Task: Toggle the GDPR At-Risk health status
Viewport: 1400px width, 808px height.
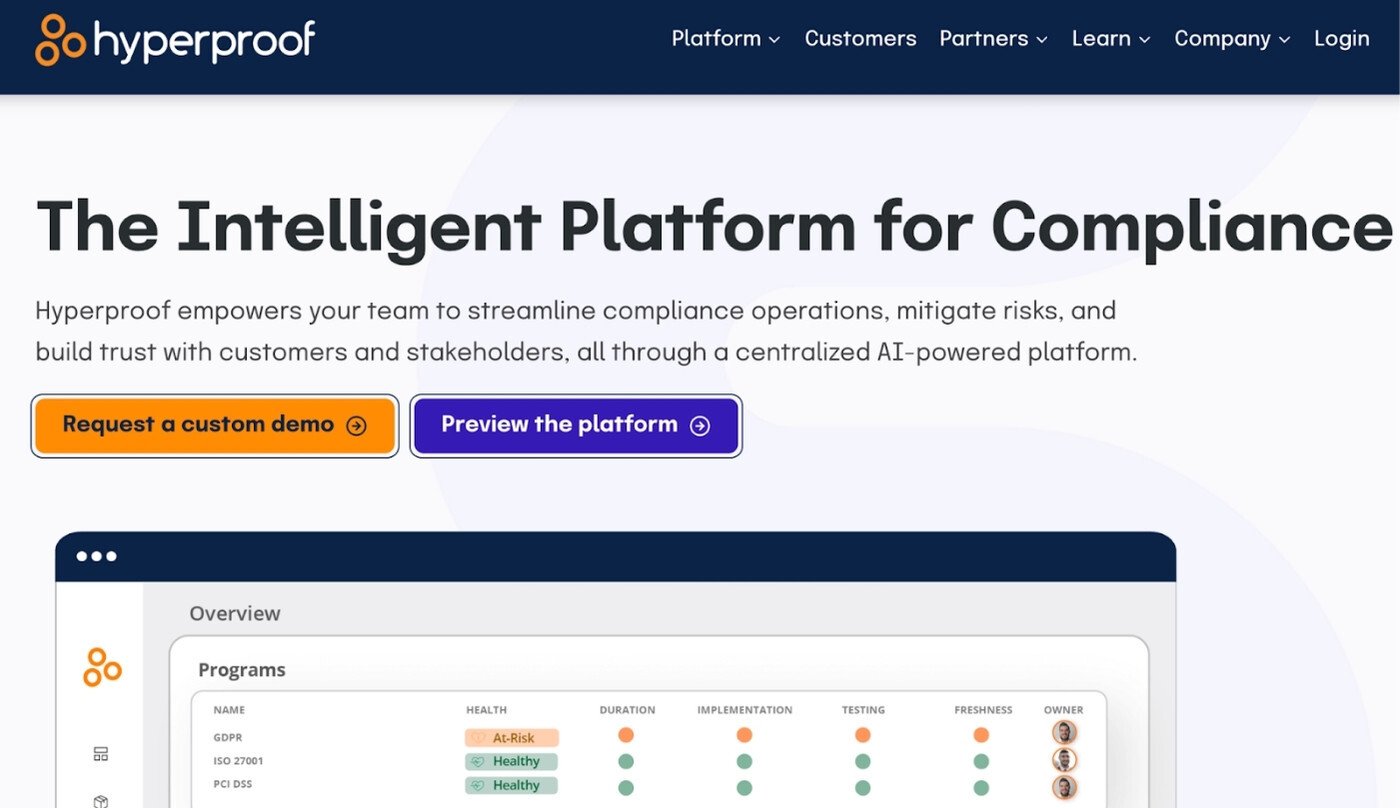Action: pyautogui.click(x=511, y=737)
